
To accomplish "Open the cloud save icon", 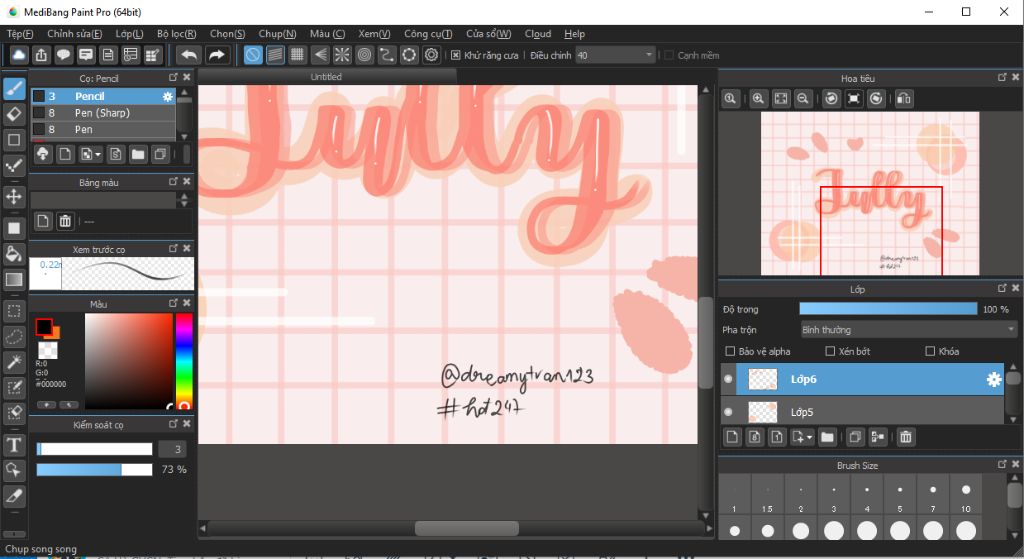I will (x=19, y=56).
